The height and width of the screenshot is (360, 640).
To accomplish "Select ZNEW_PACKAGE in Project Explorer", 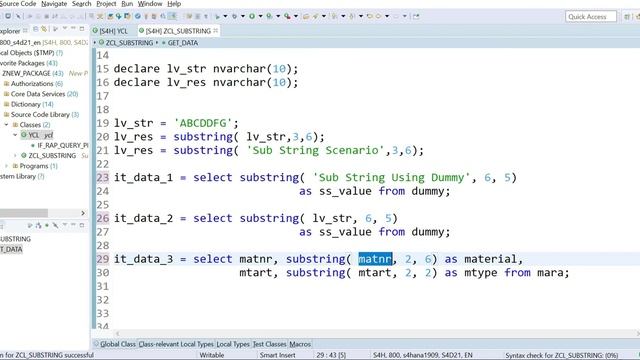I will point(26,73).
